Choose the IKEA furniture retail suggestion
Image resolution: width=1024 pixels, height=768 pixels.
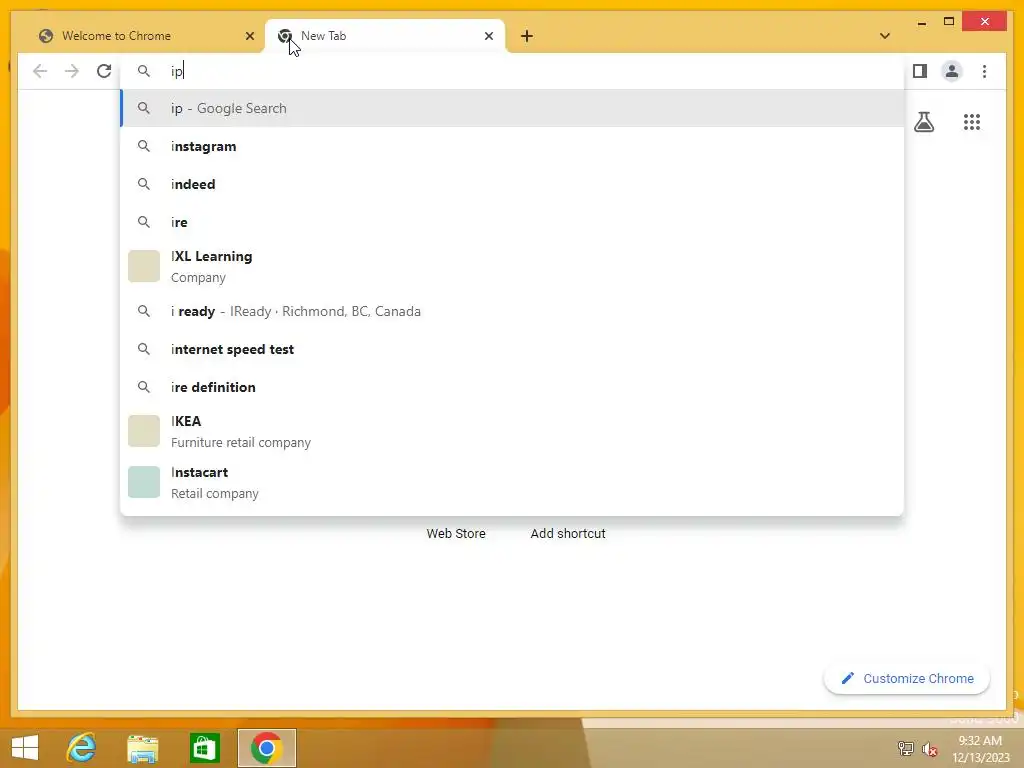[x=513, y=431]
